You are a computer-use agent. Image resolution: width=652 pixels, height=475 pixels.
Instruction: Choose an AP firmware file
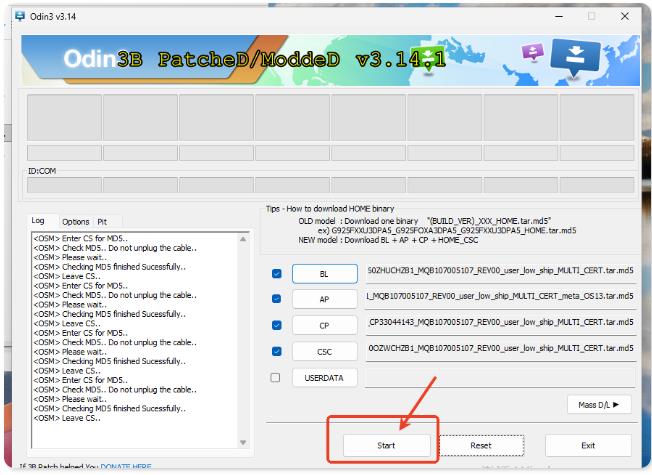325,299
